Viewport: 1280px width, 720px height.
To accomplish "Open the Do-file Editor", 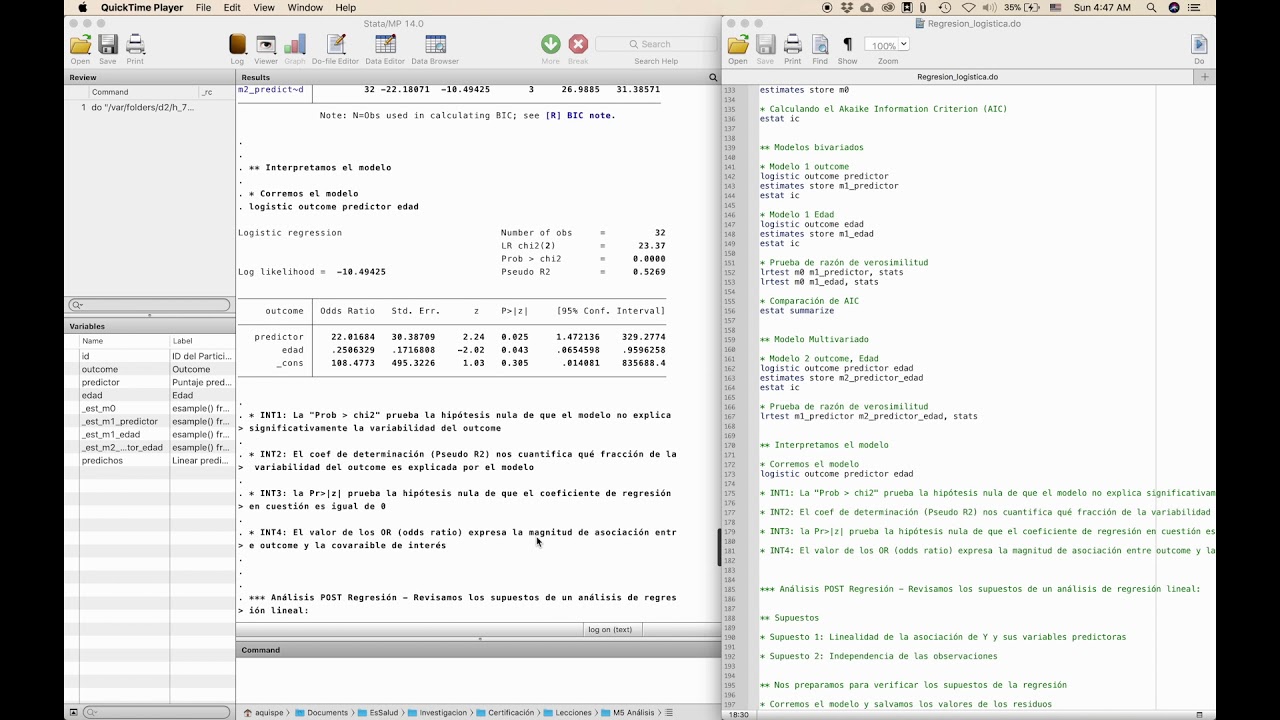I will (x=336, y=44).
